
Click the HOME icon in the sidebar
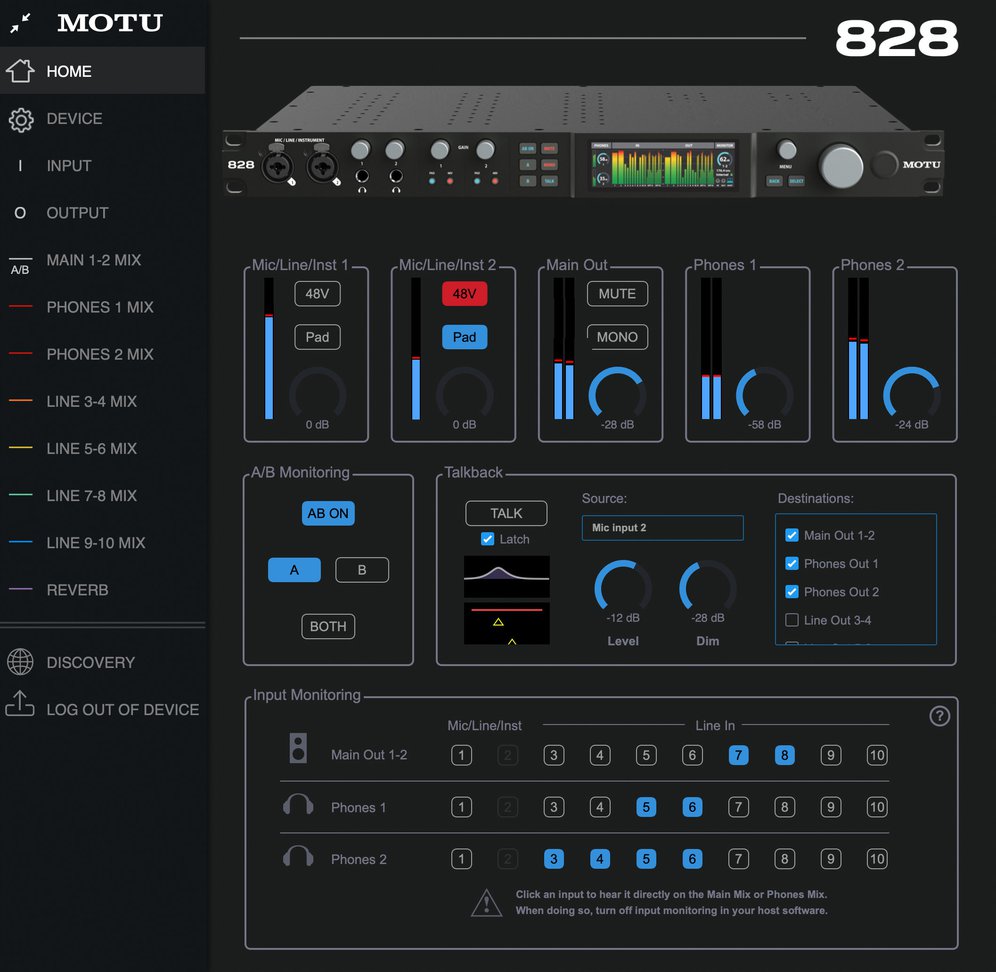20,71
